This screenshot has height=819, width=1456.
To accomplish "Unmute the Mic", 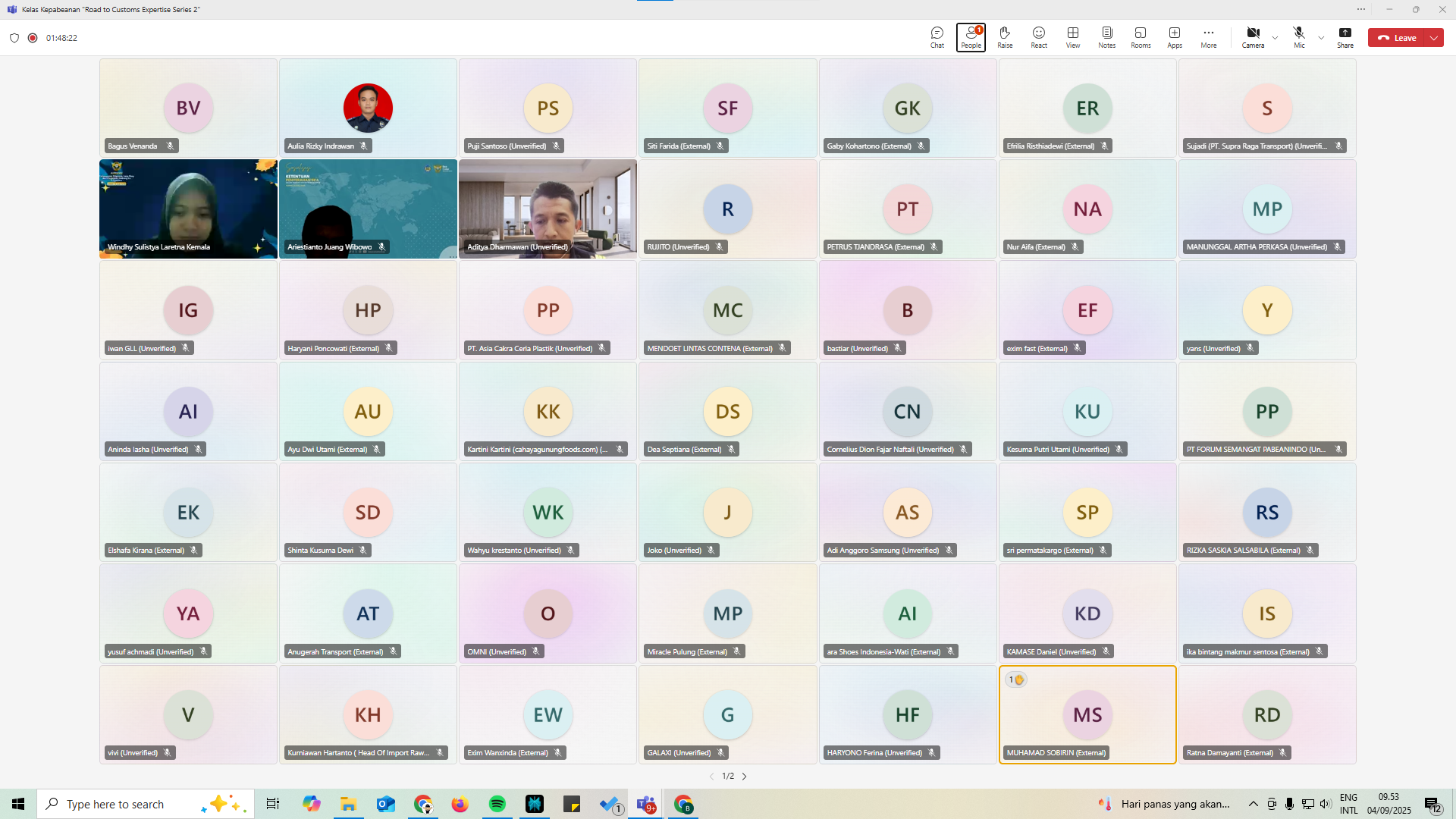I will click(x=1299, y=36).
